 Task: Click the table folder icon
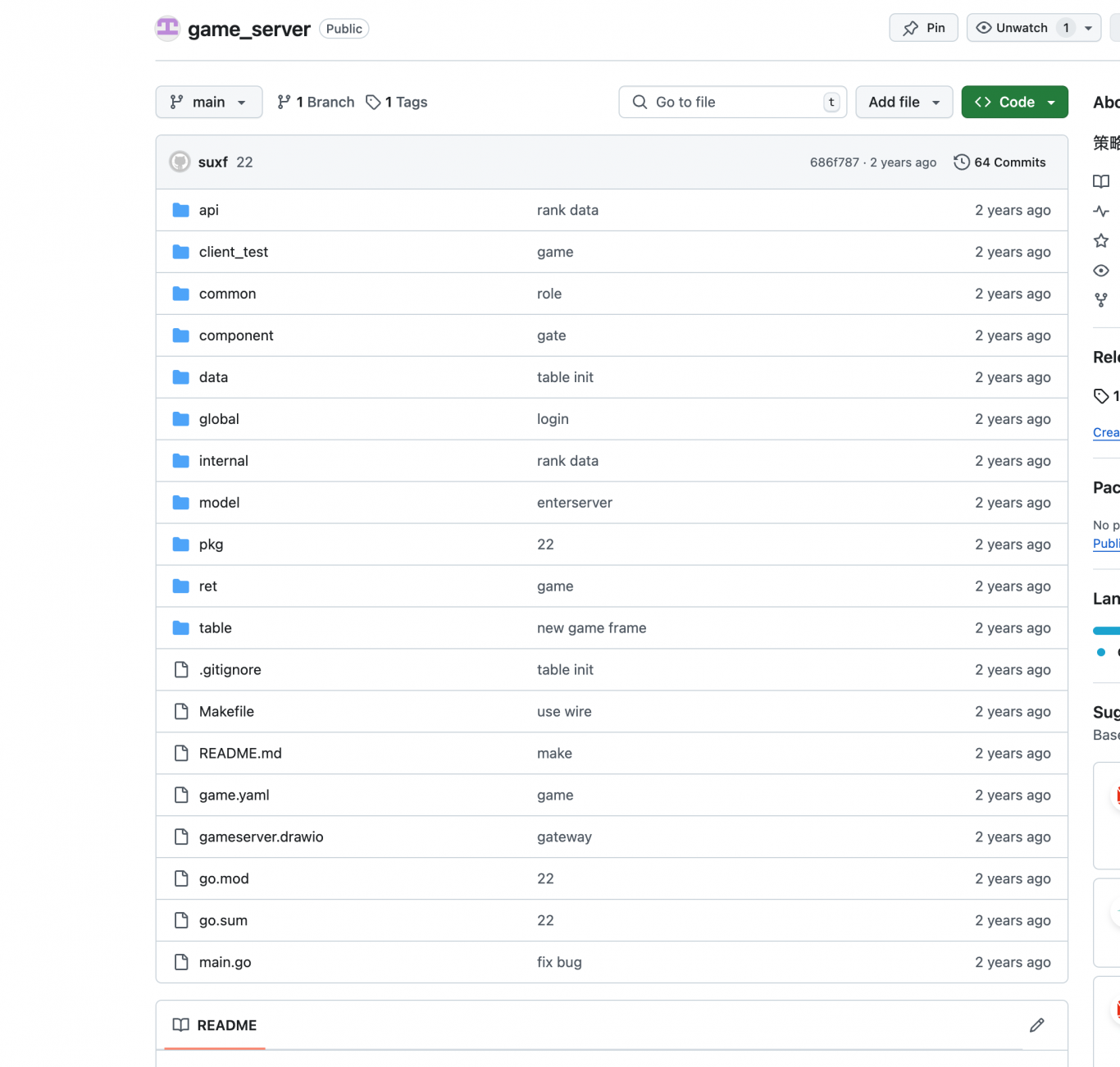tap(181, 628)
